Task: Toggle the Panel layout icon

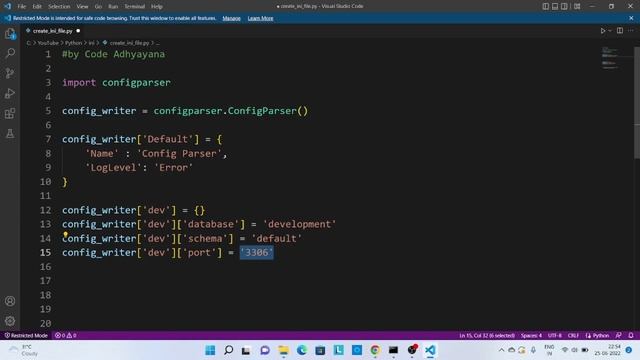Action: [x=555, y=6]
